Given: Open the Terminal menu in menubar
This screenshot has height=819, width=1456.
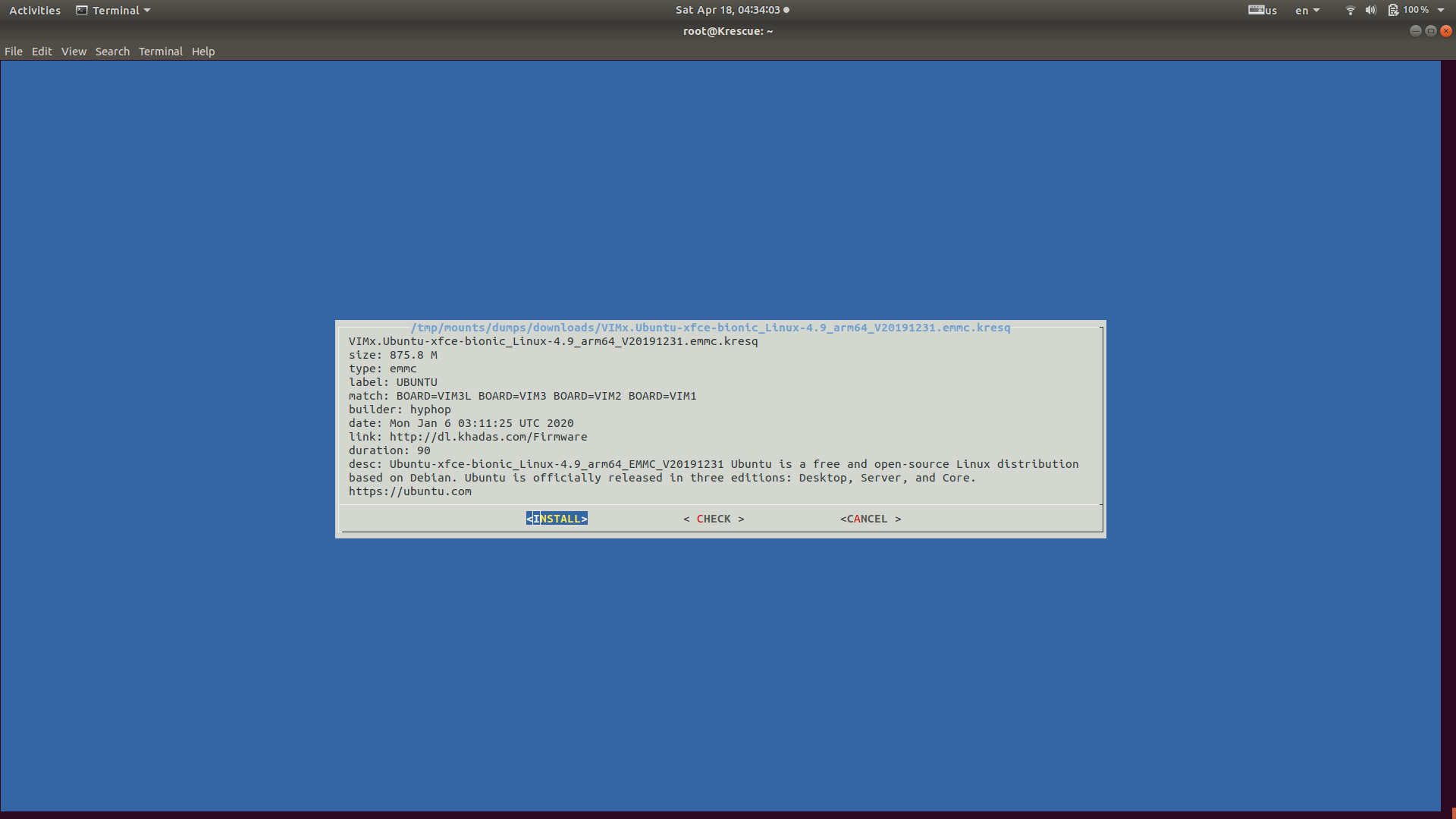Looking at the screenshot, I should click(160, 52).
